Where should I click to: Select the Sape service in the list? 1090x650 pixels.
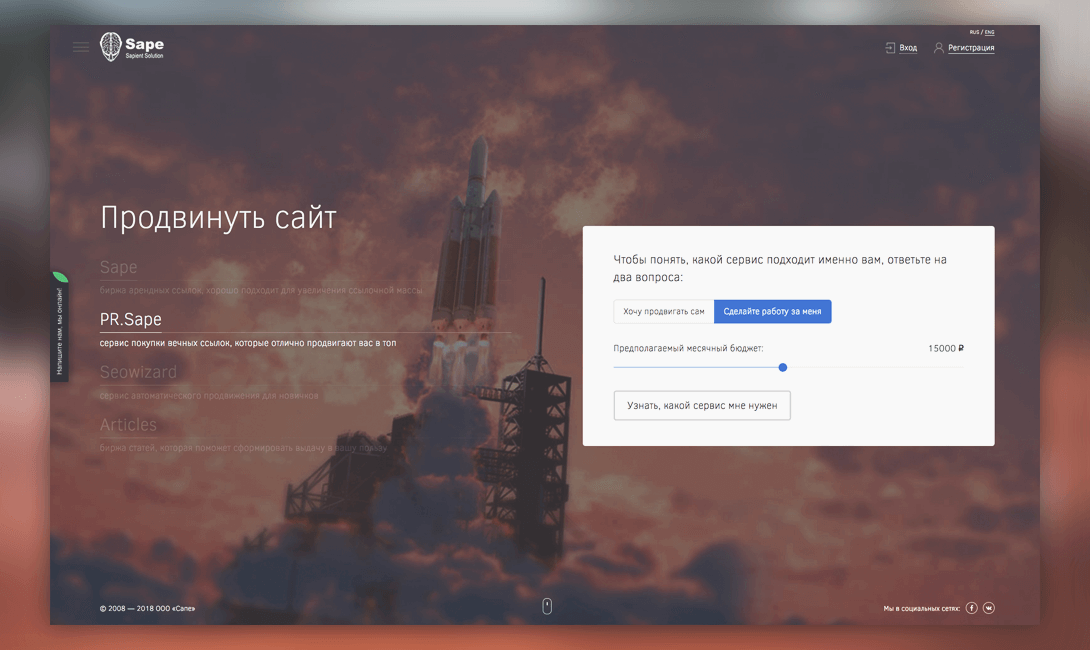(x=118, y=267)
